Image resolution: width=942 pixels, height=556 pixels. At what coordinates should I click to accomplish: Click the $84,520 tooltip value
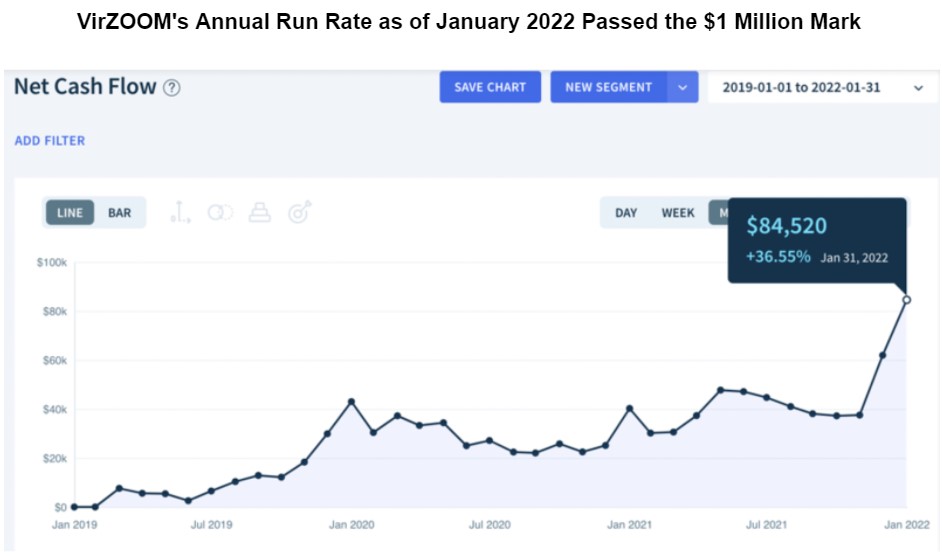[786, 226]
